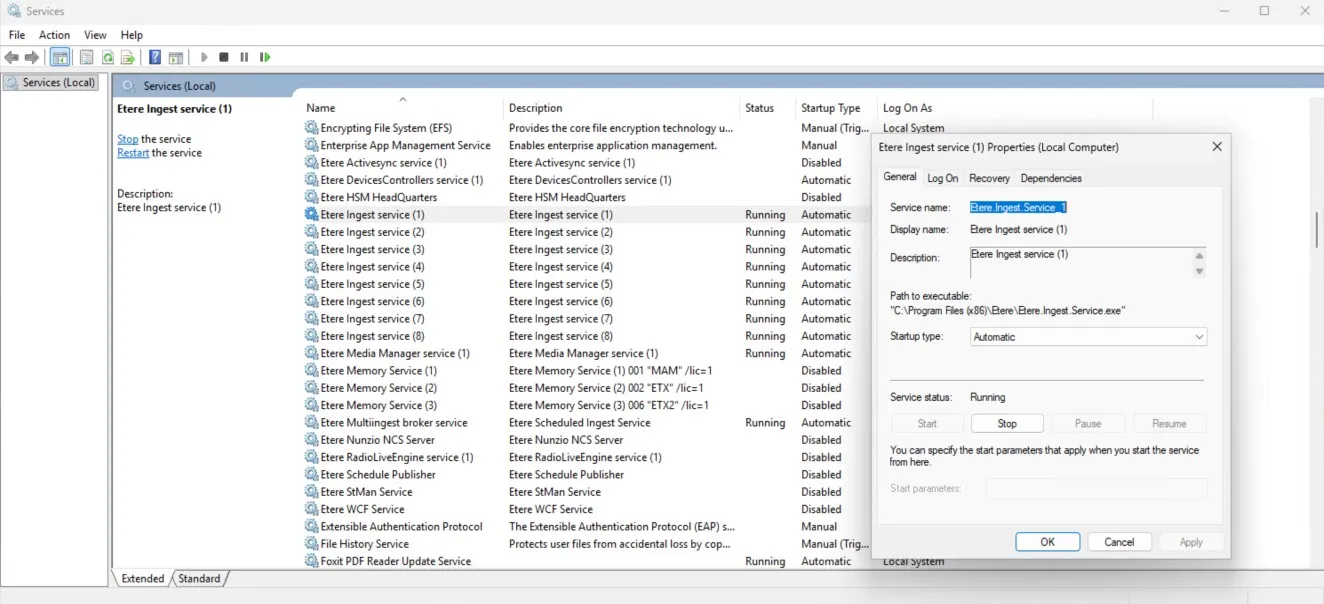Open the Action menu

click(x=54, y=35)
